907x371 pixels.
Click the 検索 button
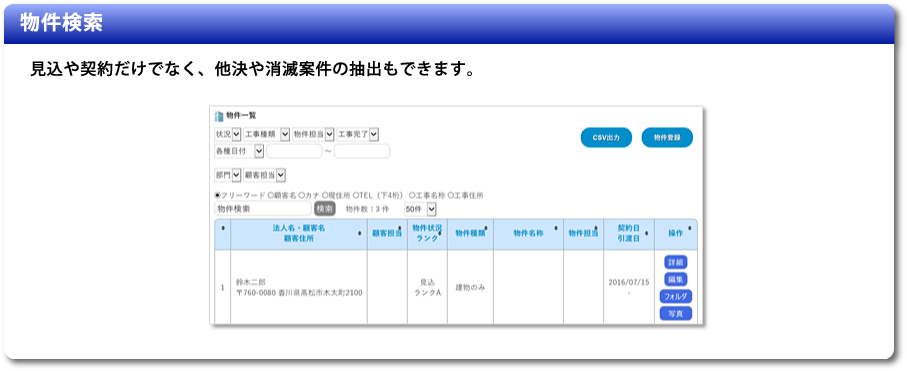[325, 209]
